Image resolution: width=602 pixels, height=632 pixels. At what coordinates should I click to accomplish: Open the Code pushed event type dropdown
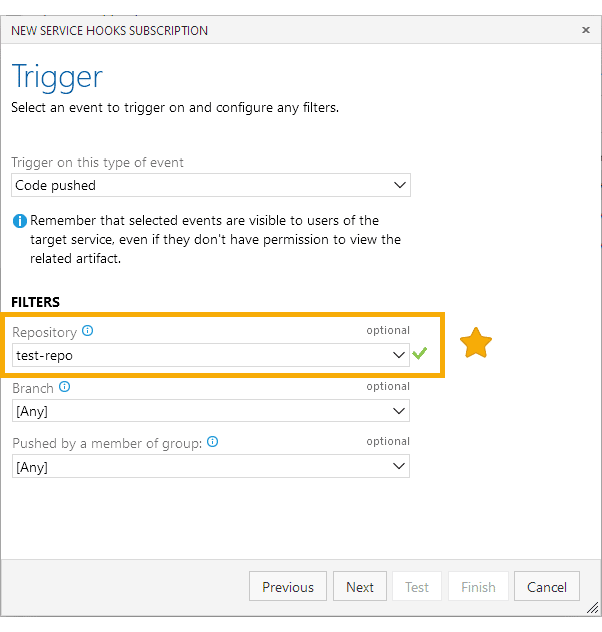211,185
